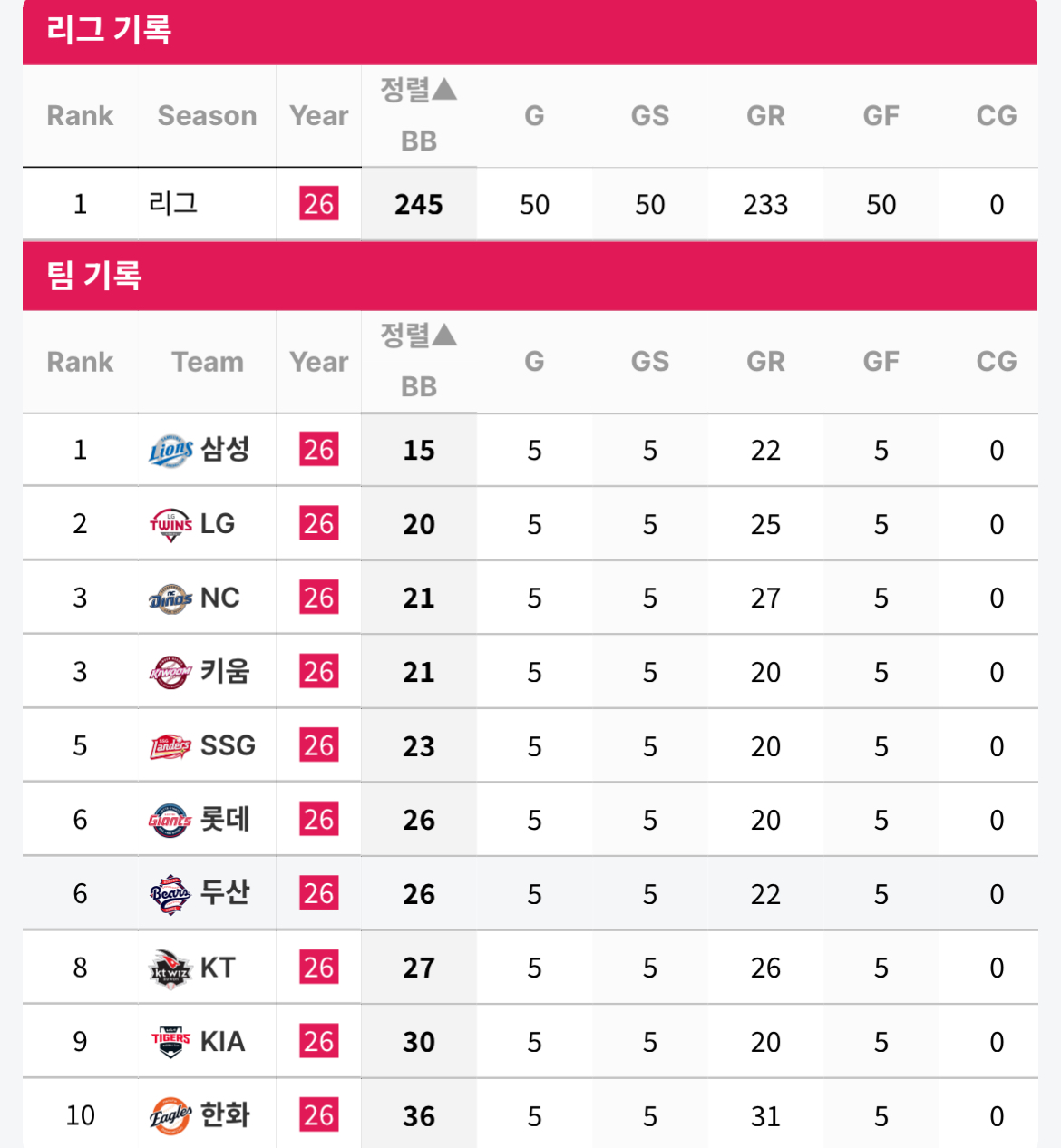Open the 한화 team name link
Viewport: 1061px width, 1148px height.
pyautogui.click(x=225, y=1115)
